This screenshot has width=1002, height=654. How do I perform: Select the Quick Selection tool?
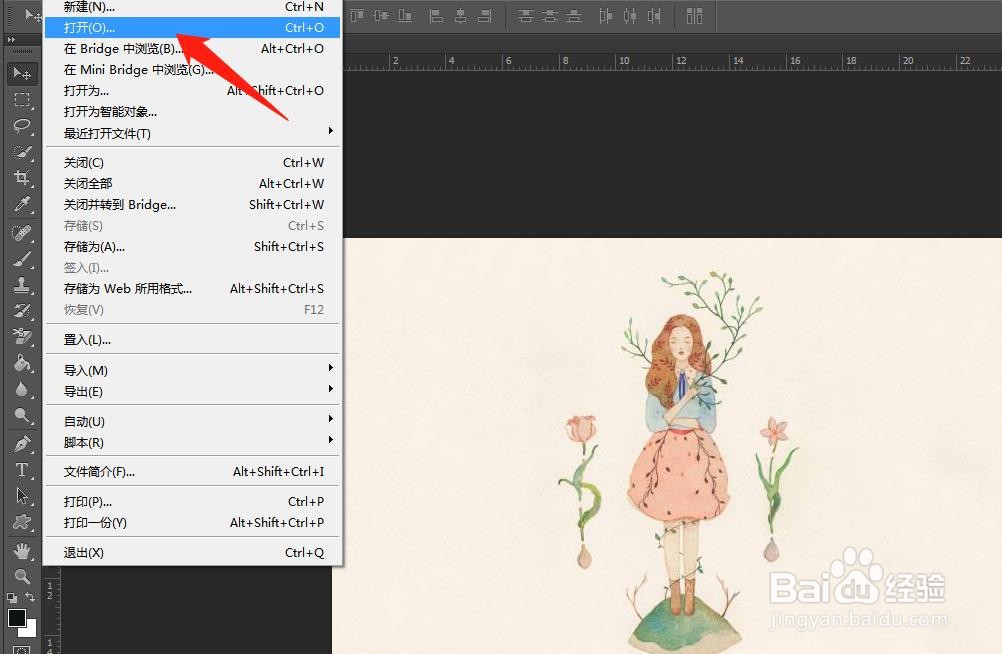[22, 152]
